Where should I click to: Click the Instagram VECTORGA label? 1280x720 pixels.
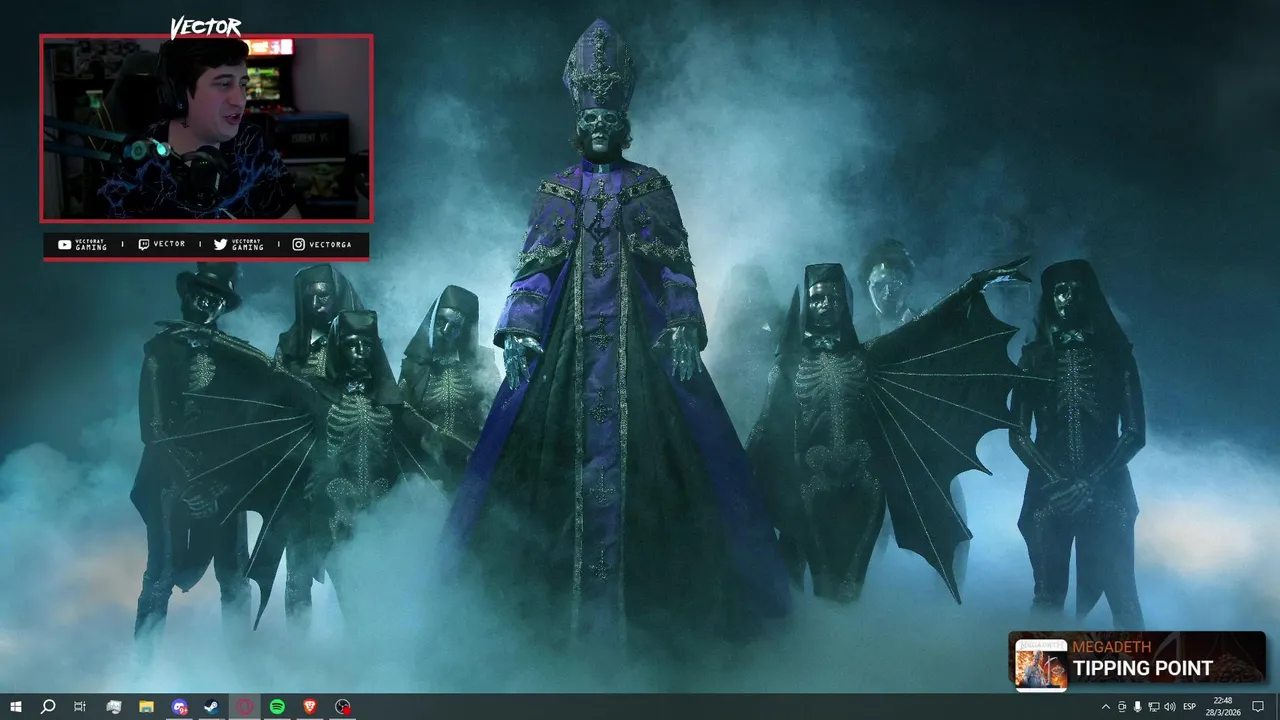322,244
